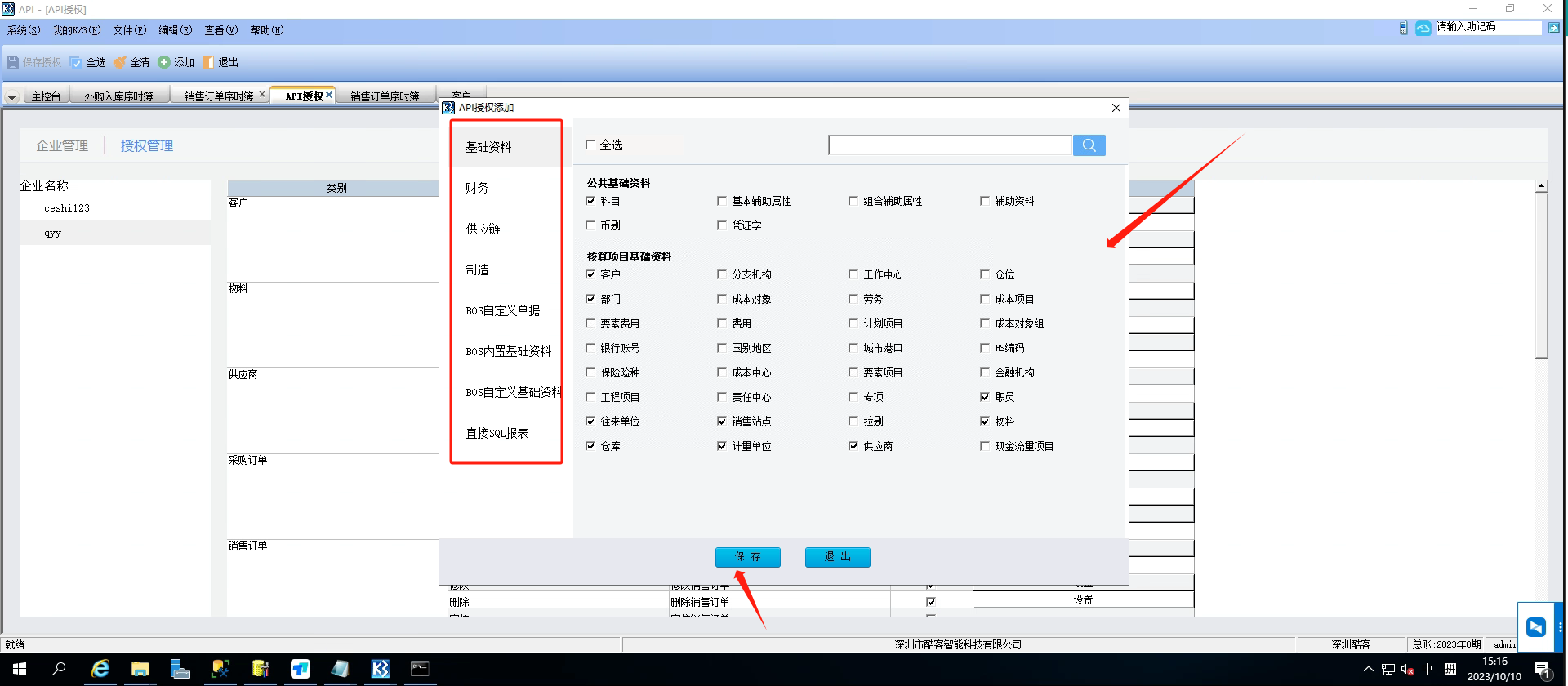Switch to the 主控台 tab
Viewport: 1568px width, 686px height.
(x=47, y=96)
